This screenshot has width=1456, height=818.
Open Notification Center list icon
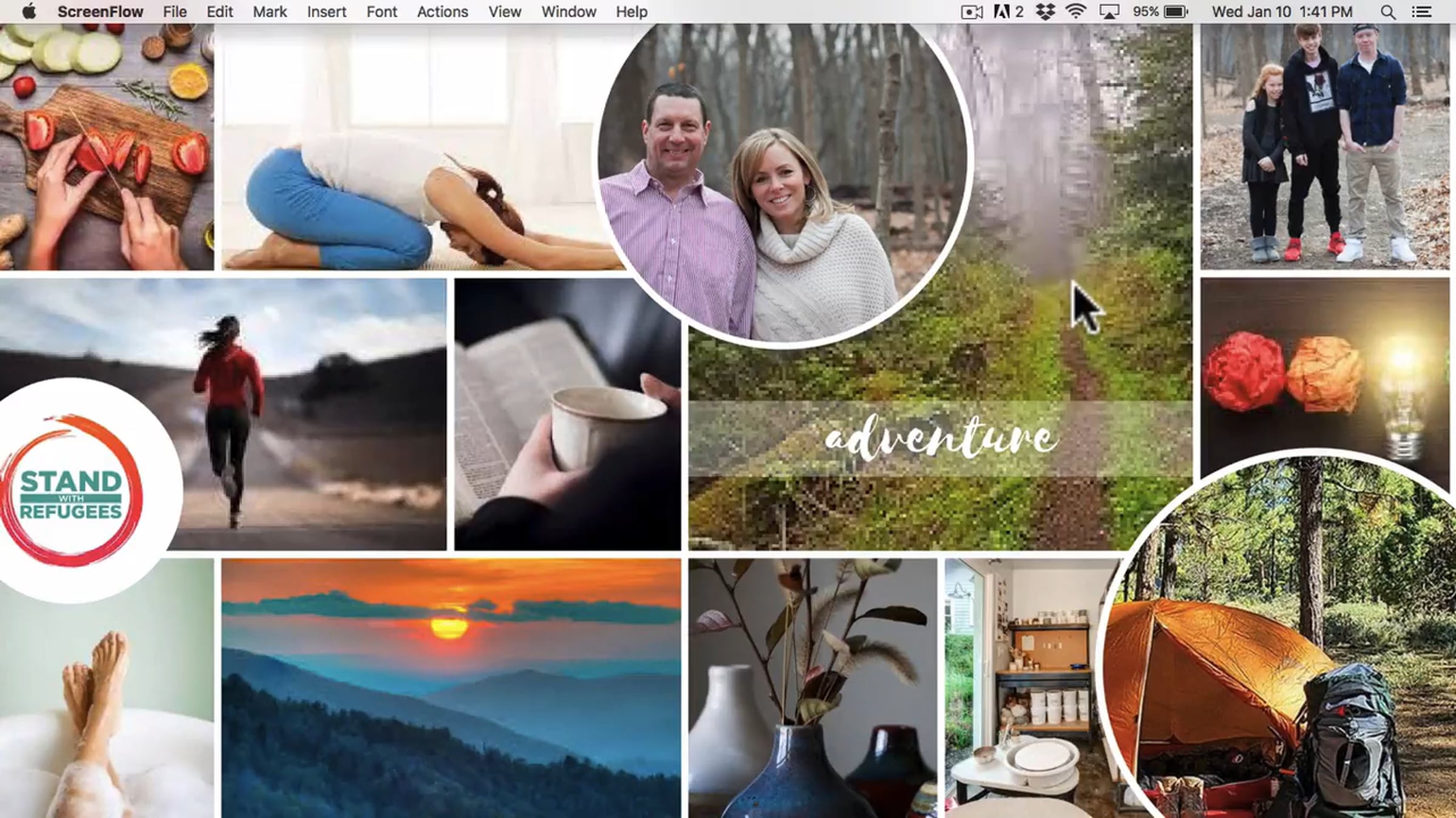pos(1421,12)
